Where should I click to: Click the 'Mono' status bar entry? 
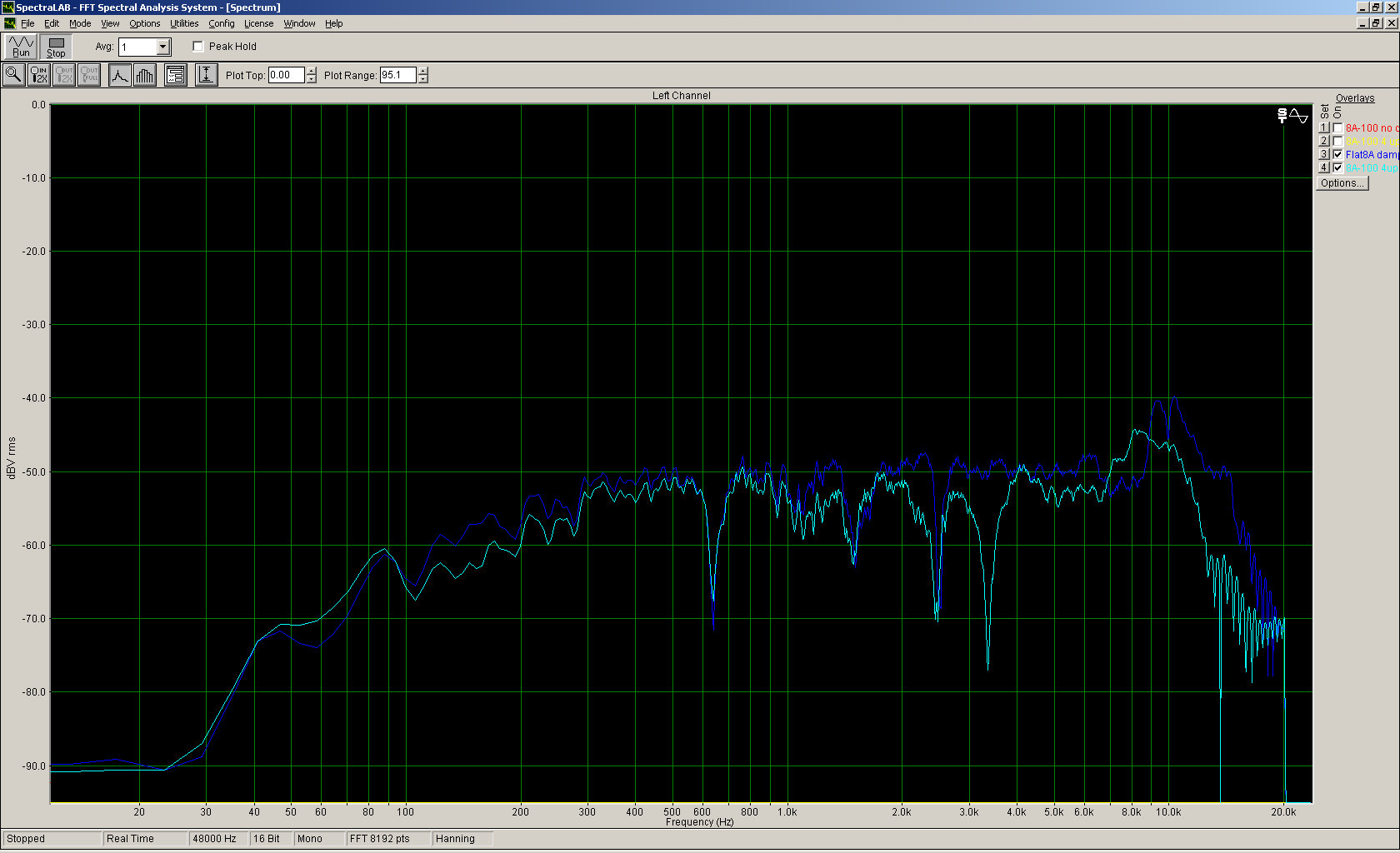tap(319, 839)
